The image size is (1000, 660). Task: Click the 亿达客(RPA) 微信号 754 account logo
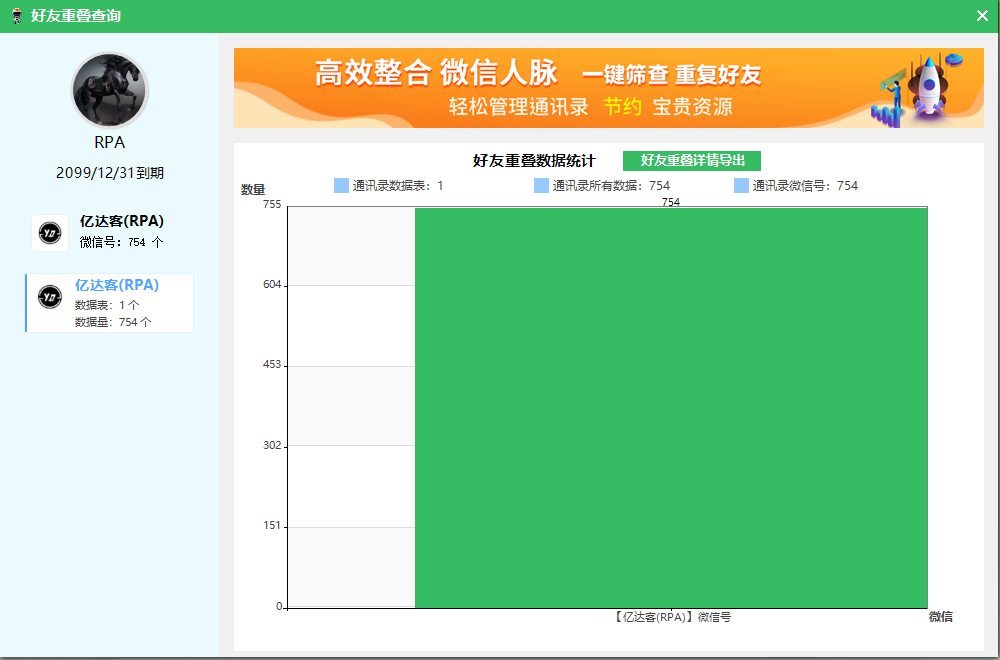click(50, 233)
